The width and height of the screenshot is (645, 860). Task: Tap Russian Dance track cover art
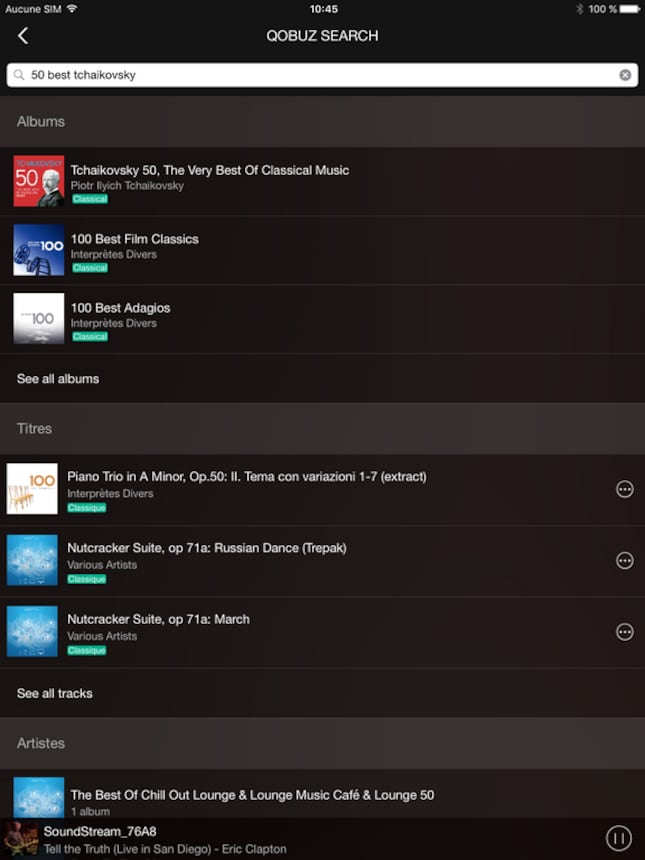coord(32,560)
